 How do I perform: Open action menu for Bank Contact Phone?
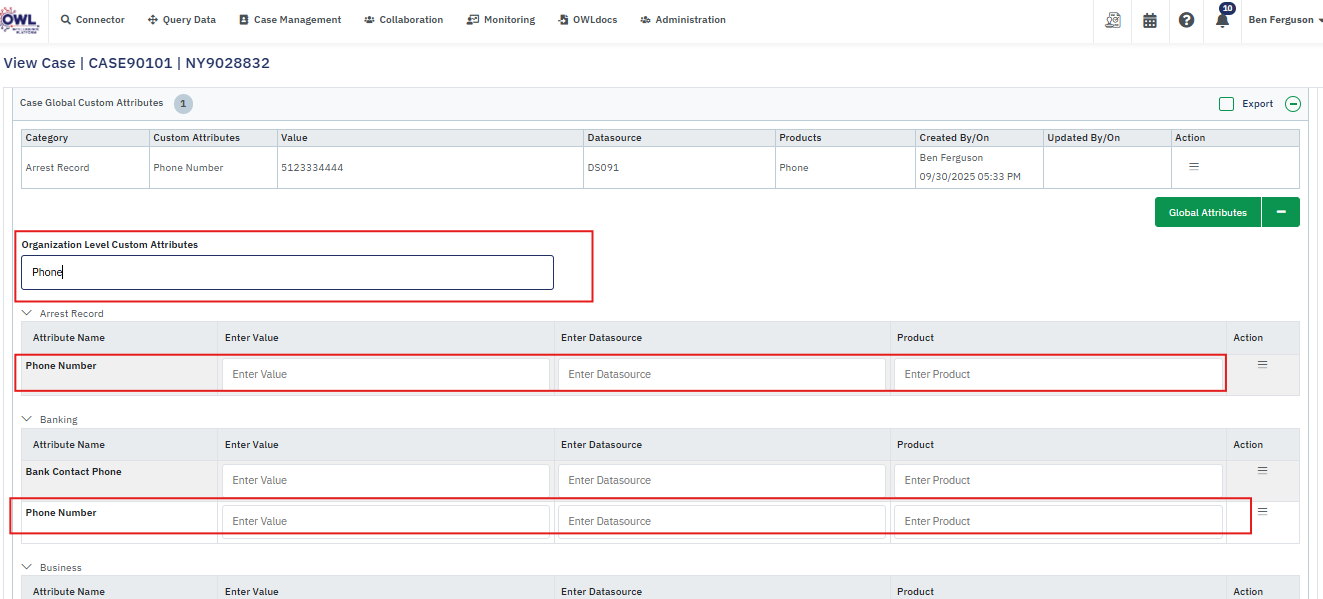(x=1262, y=470)
